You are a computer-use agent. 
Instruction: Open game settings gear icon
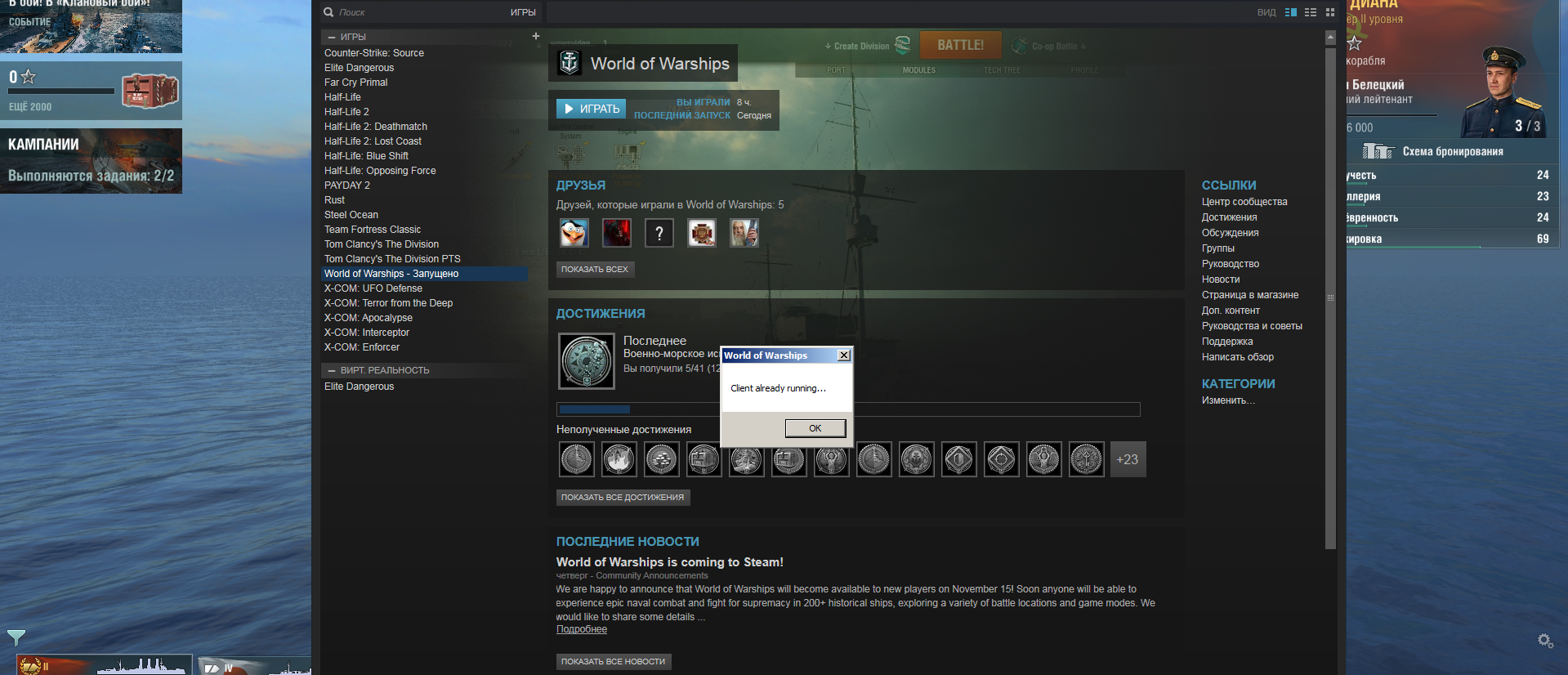(x=1545, y=641)
